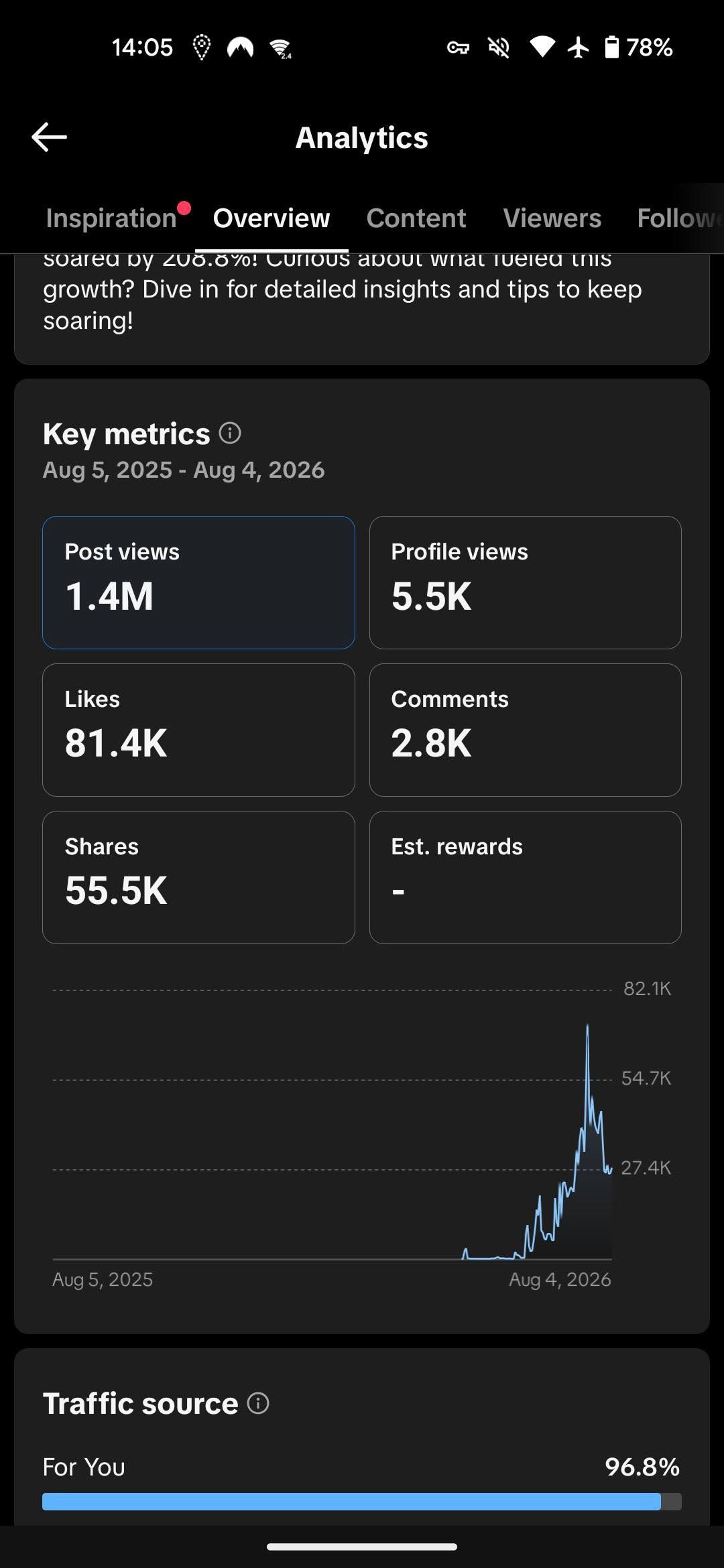Viewport: 724px width, 1568px height.
Task: Select the Shares metric card
Action: point(198,877)
